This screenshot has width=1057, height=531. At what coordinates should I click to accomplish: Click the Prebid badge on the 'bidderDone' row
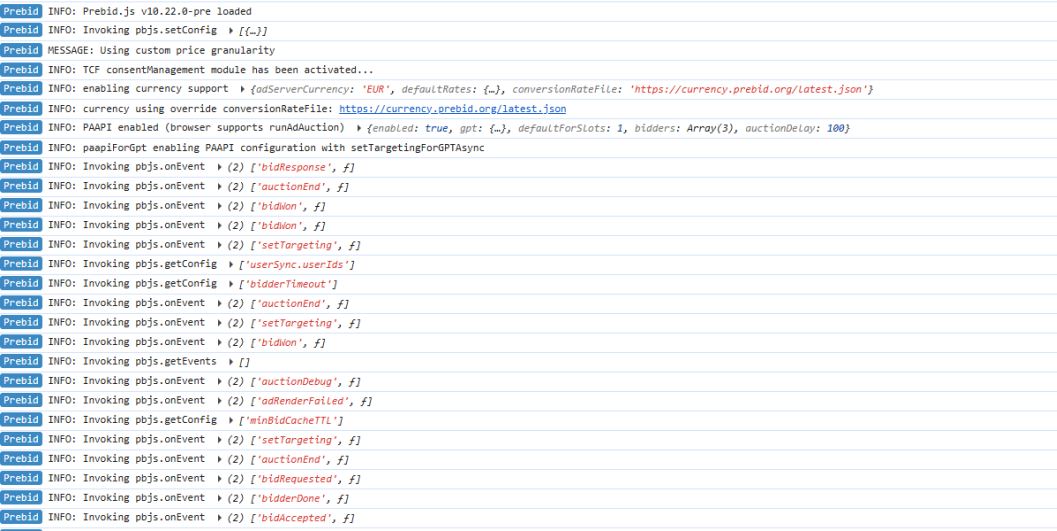(21, 499)
